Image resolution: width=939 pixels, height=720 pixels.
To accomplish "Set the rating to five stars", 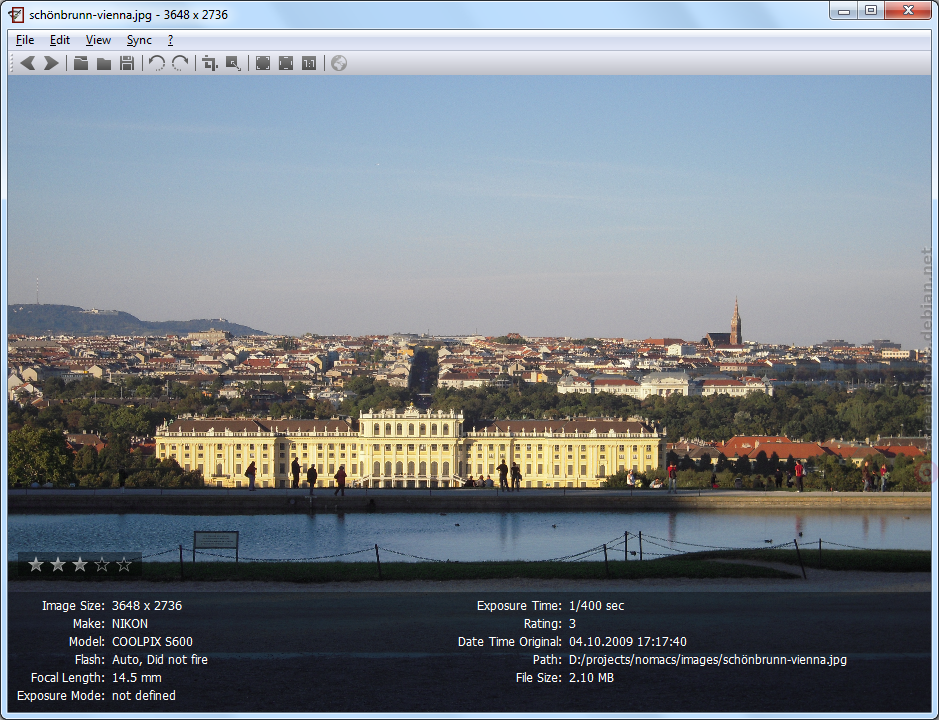I will (124, 564).
